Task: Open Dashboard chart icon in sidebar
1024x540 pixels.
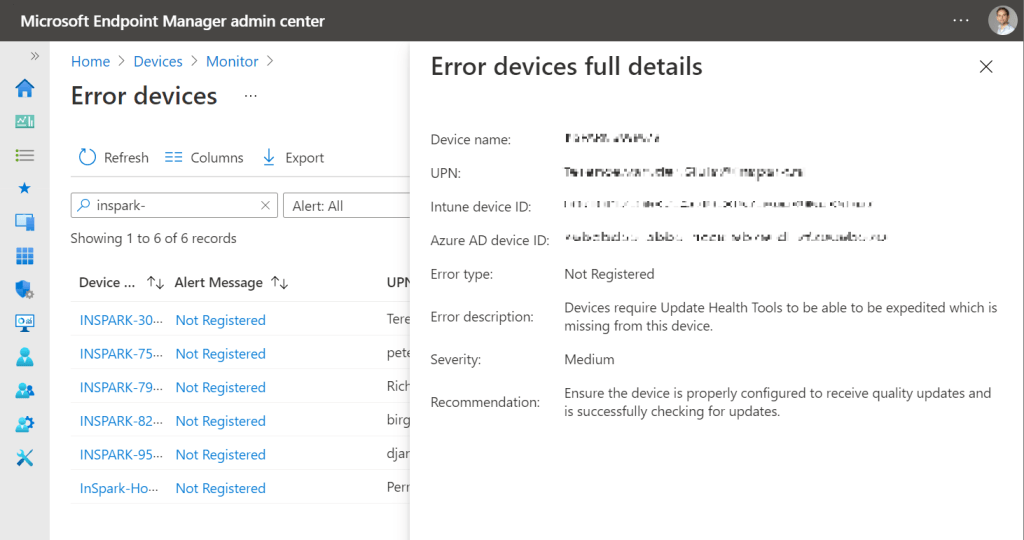Action: [x=25, y=121]
